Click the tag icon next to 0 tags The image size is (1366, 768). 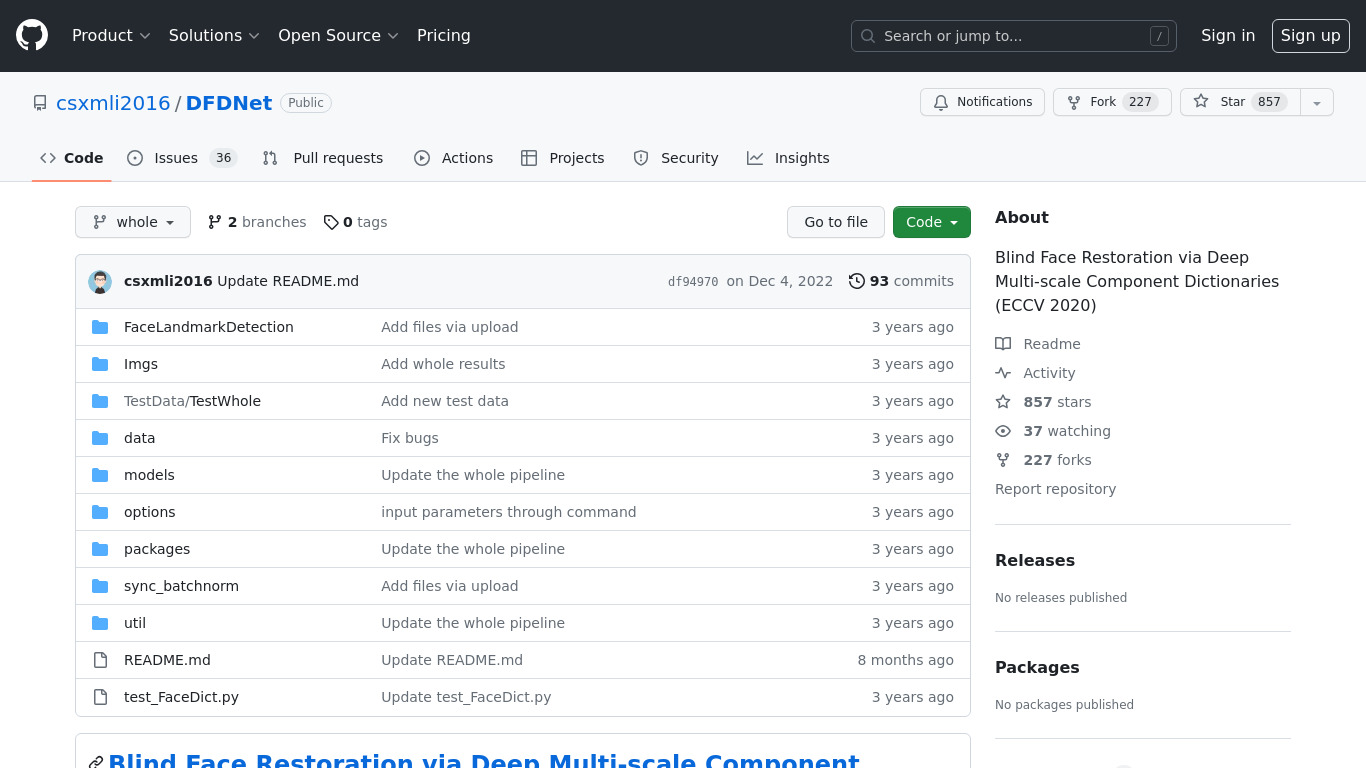coord(331,222)
